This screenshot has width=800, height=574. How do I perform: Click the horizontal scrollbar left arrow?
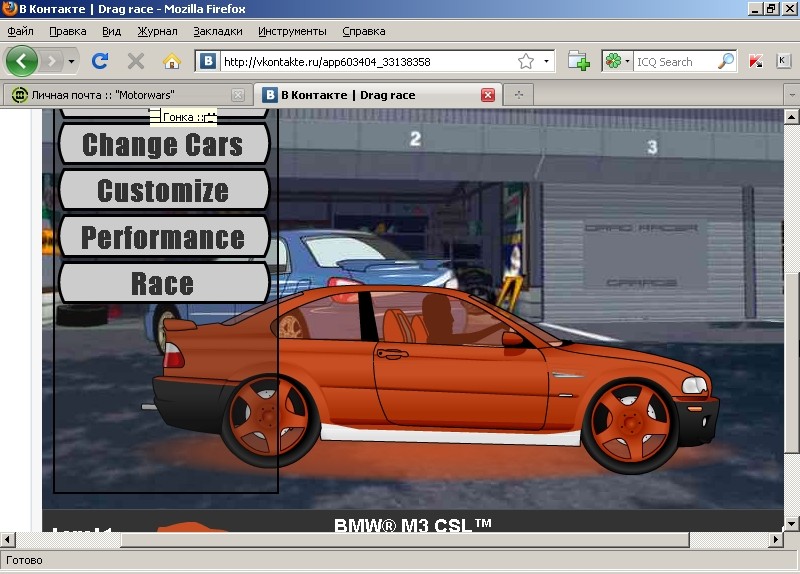tap(8, 539)
